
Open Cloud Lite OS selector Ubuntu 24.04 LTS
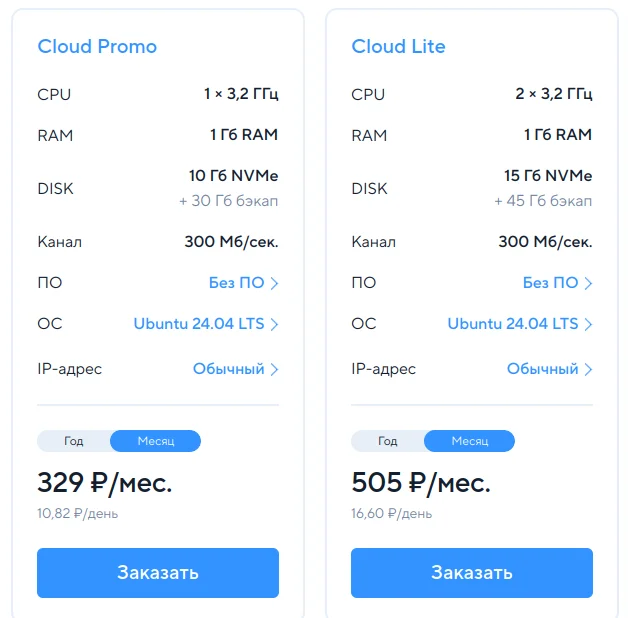(513, 324)
